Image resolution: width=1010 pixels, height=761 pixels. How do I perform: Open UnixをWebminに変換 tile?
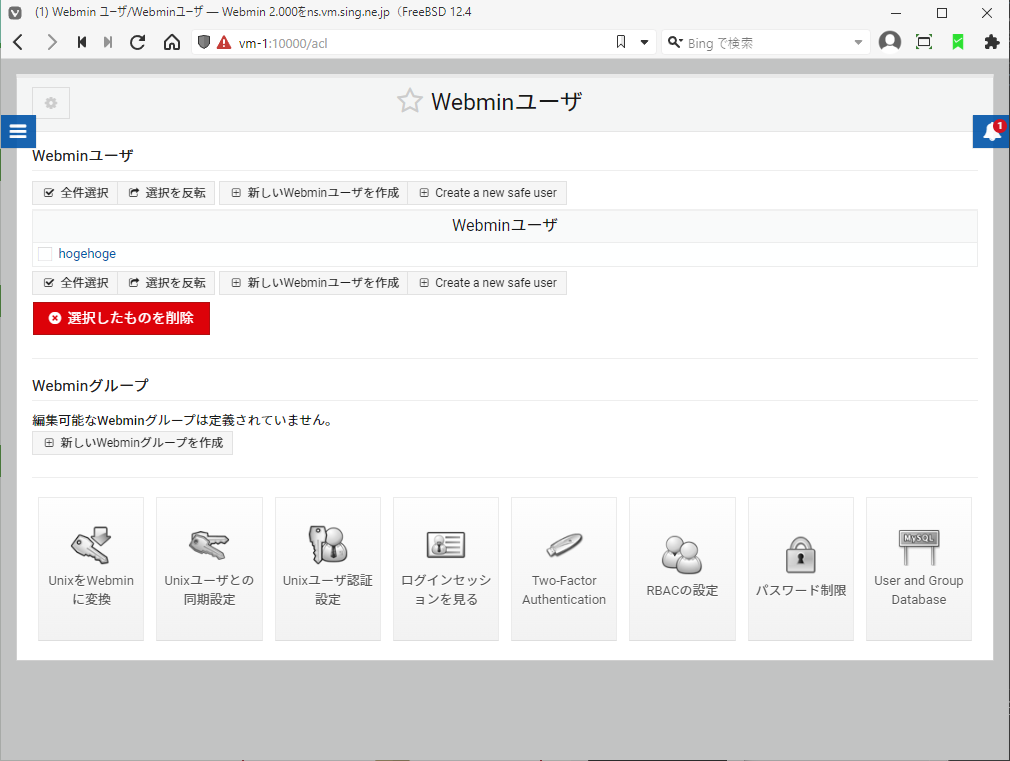tap(91, 569)
